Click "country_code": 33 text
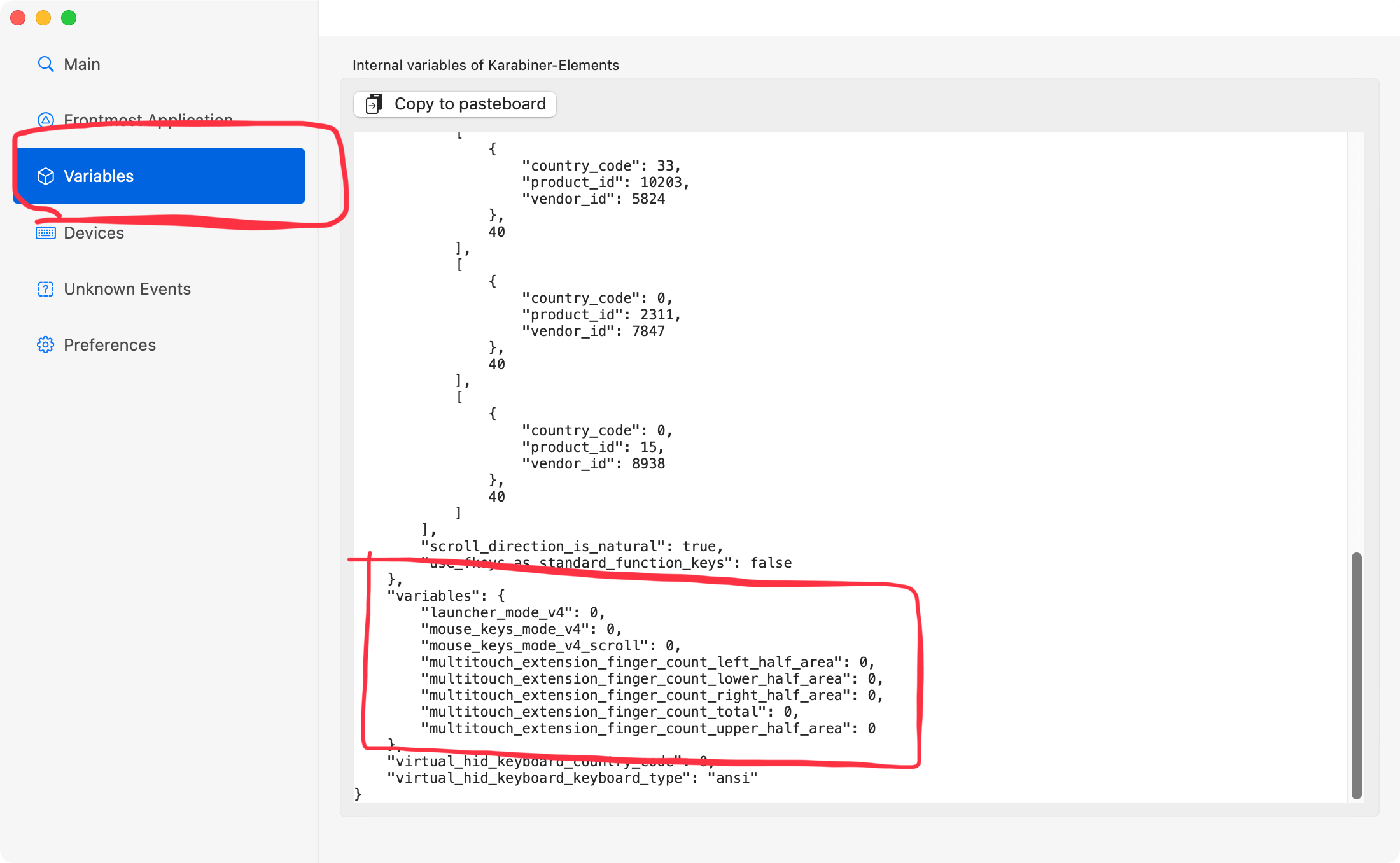 pyautogui.click(x=601, y=165)
